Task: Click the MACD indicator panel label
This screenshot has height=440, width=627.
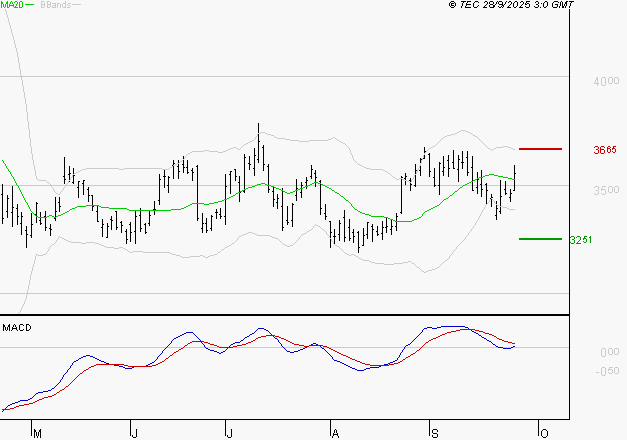Action: coord(17,327)
